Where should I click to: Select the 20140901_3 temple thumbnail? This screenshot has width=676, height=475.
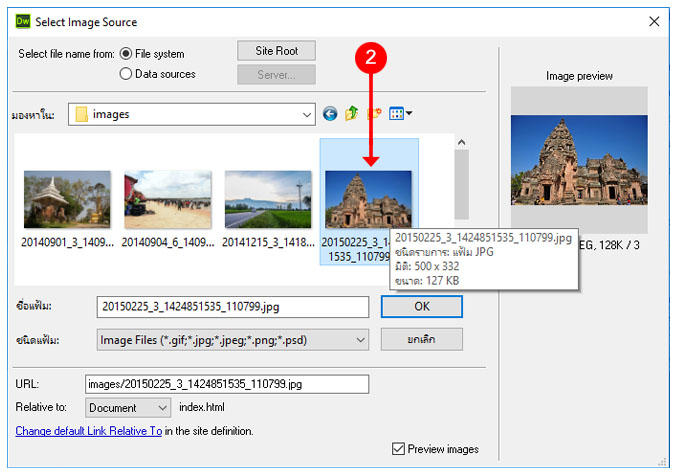pyautogui.click(x=66, y=200)
